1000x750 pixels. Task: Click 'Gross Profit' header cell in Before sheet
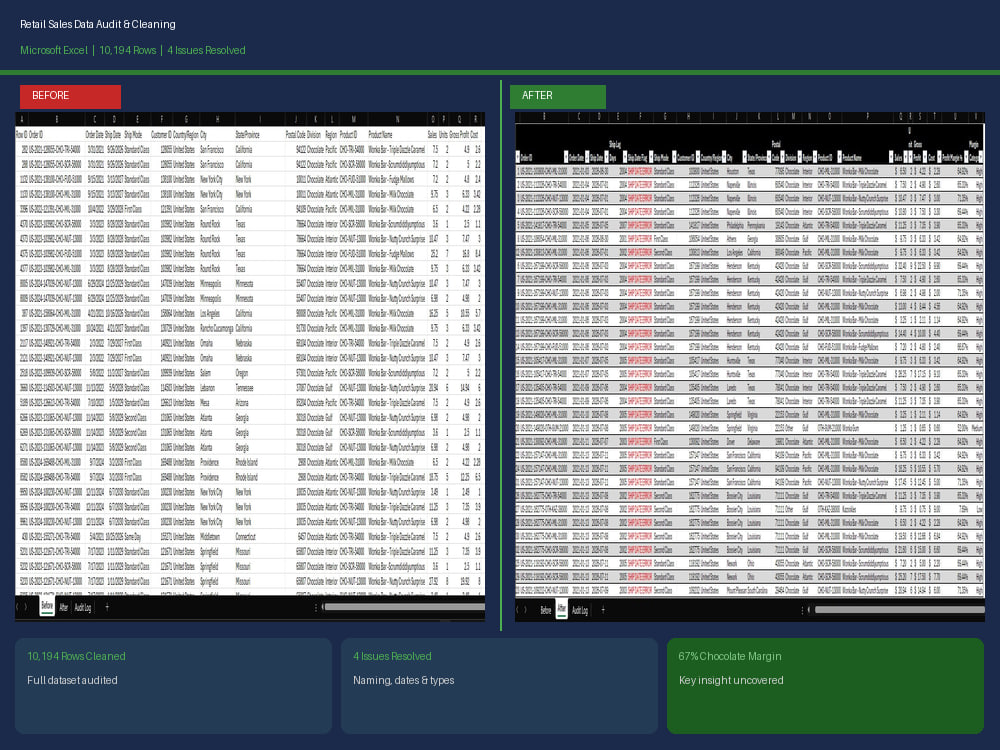click(459, 135)
